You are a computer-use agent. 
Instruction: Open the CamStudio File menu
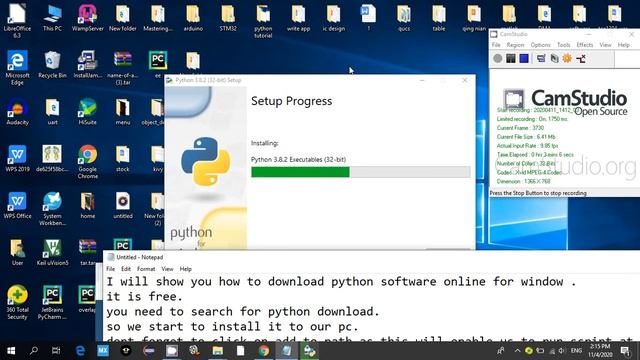(x=496, y=45)
